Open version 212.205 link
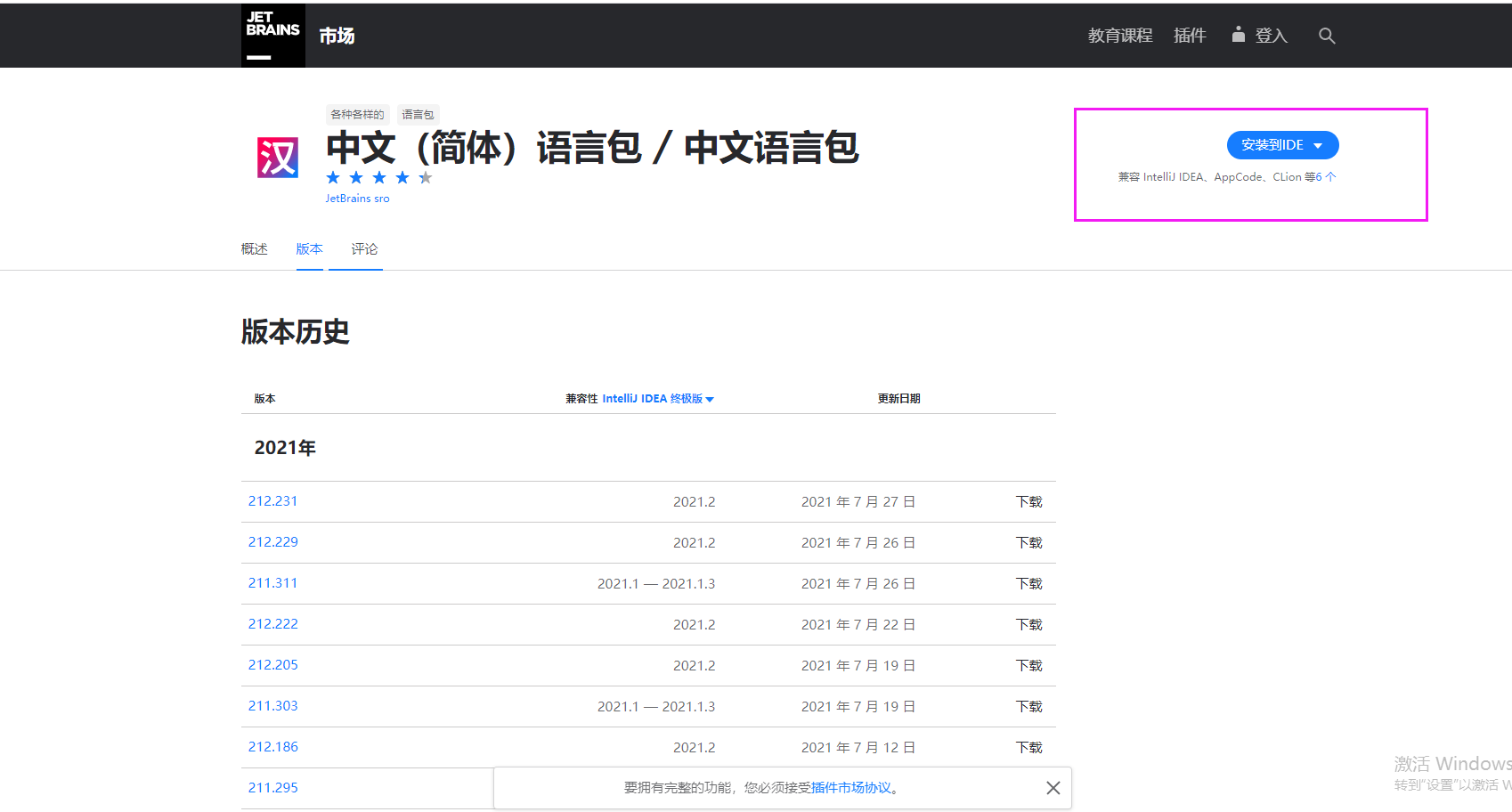1512x812 pixels. coord(272,665)
